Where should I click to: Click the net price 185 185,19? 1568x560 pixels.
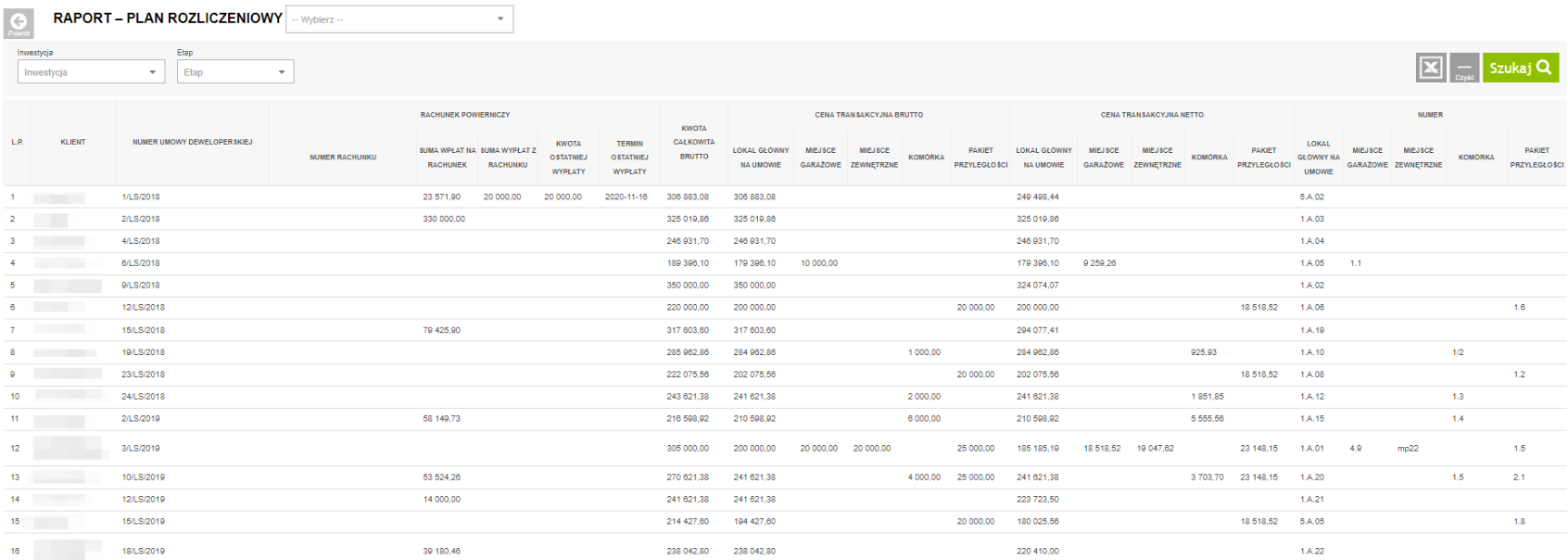click(x=1037, y=448)
